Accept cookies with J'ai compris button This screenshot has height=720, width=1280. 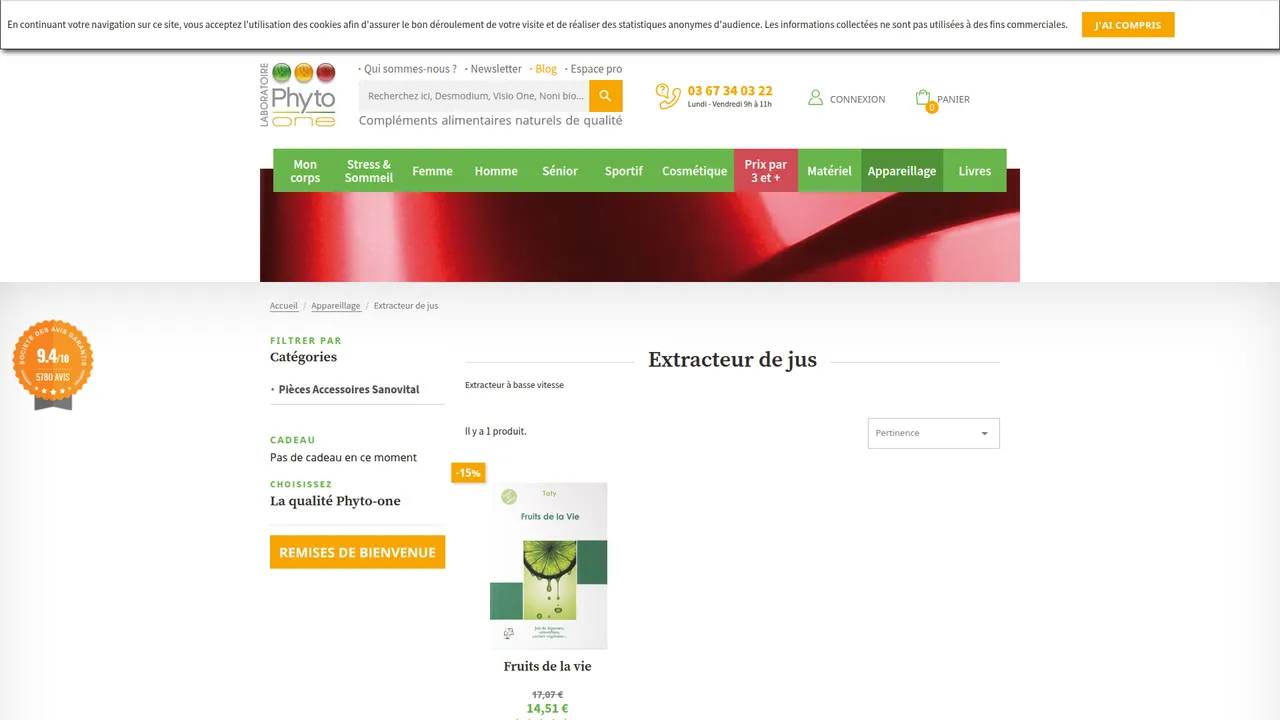coord(1128,25)
